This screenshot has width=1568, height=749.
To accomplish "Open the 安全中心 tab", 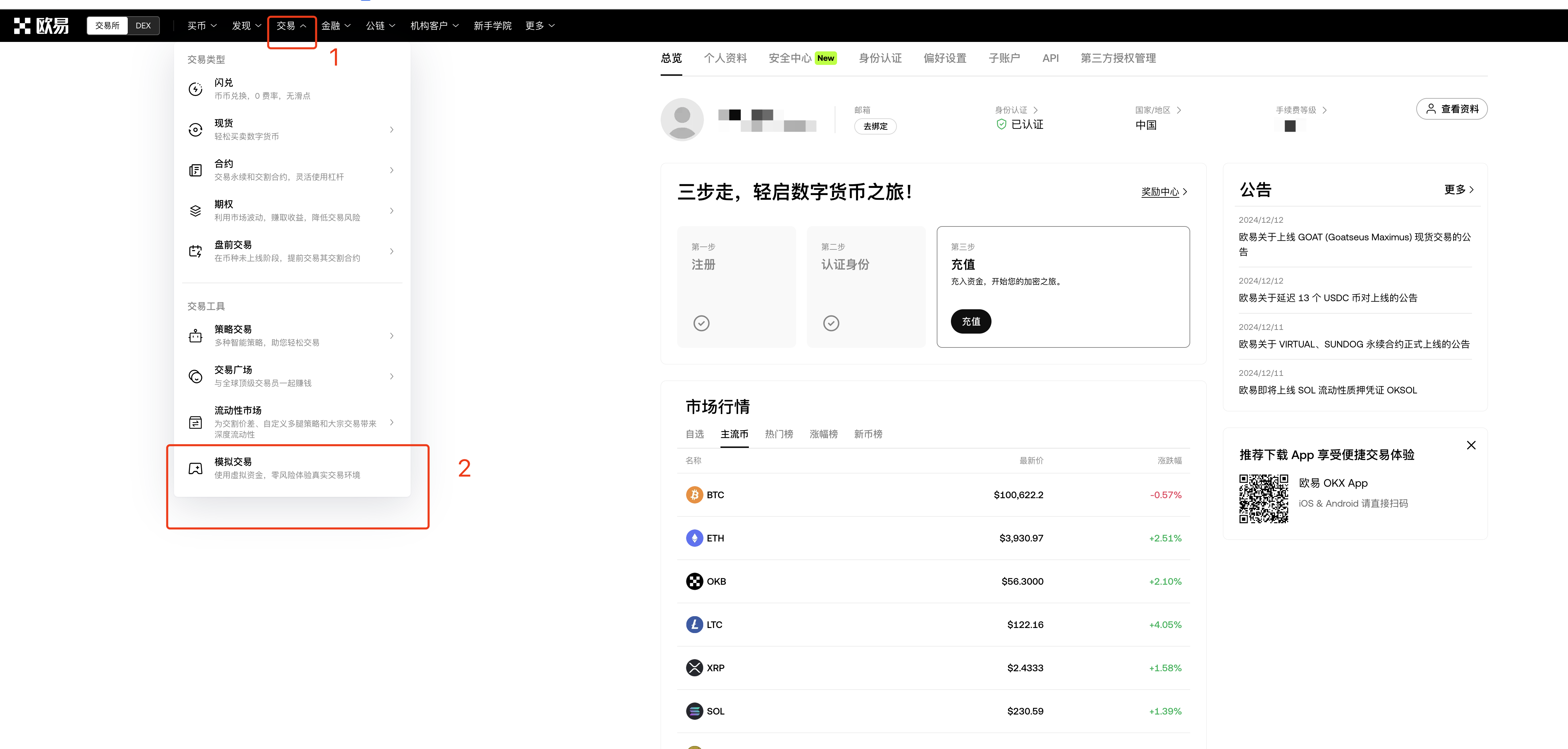I will (802, 58).
